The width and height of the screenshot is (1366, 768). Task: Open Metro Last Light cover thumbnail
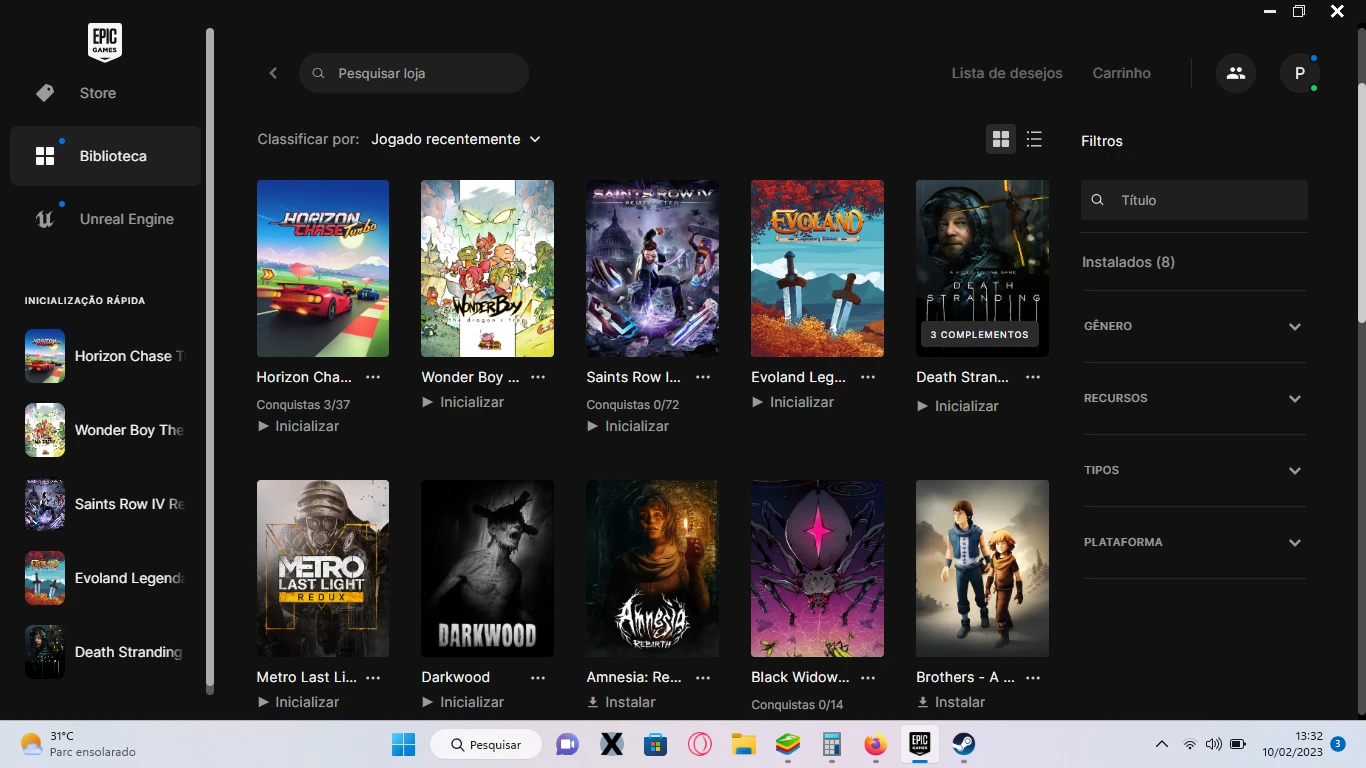(x=323, y=568)
